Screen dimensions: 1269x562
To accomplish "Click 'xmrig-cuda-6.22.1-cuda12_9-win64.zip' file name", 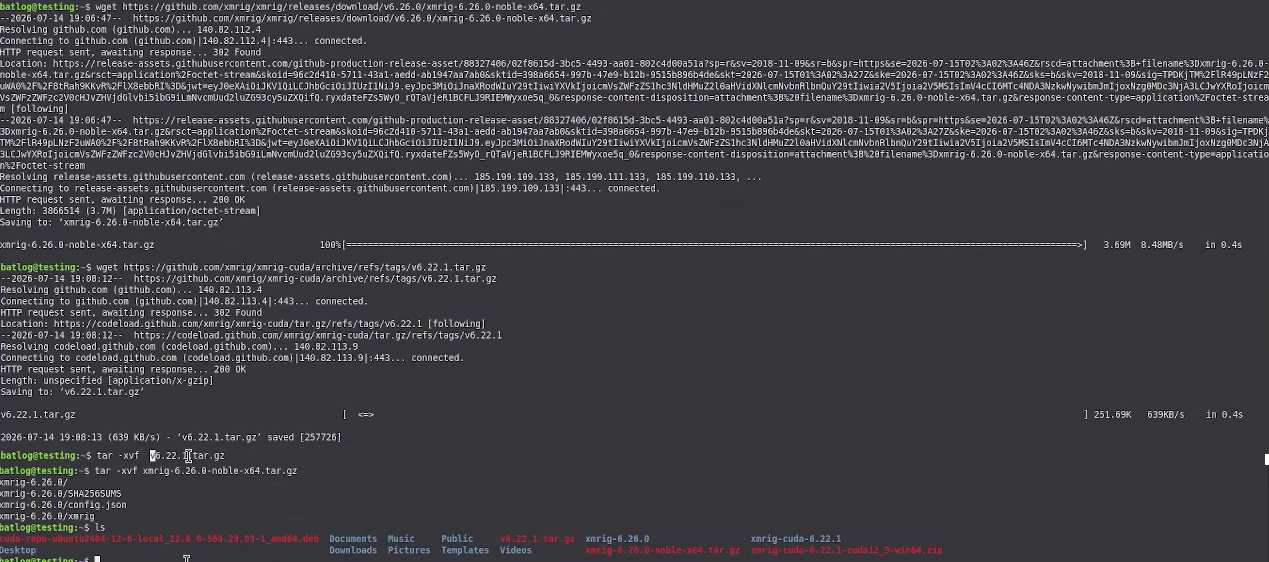I will [x=846, y=550].
